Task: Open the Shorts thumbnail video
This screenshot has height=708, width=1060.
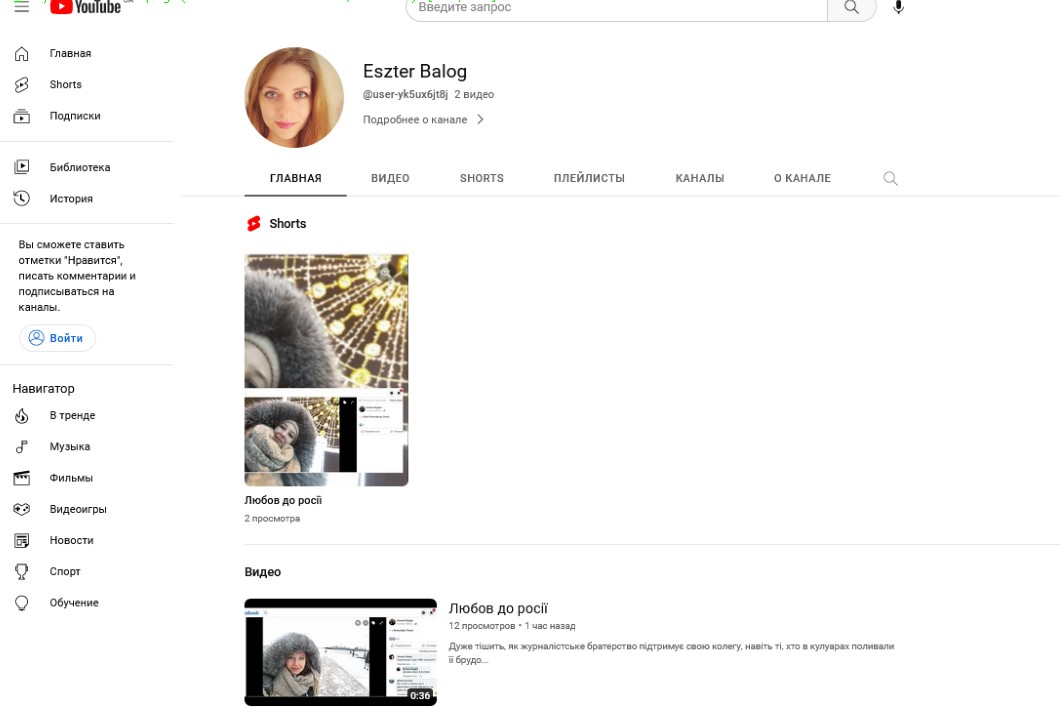Action: coord(326,370)
